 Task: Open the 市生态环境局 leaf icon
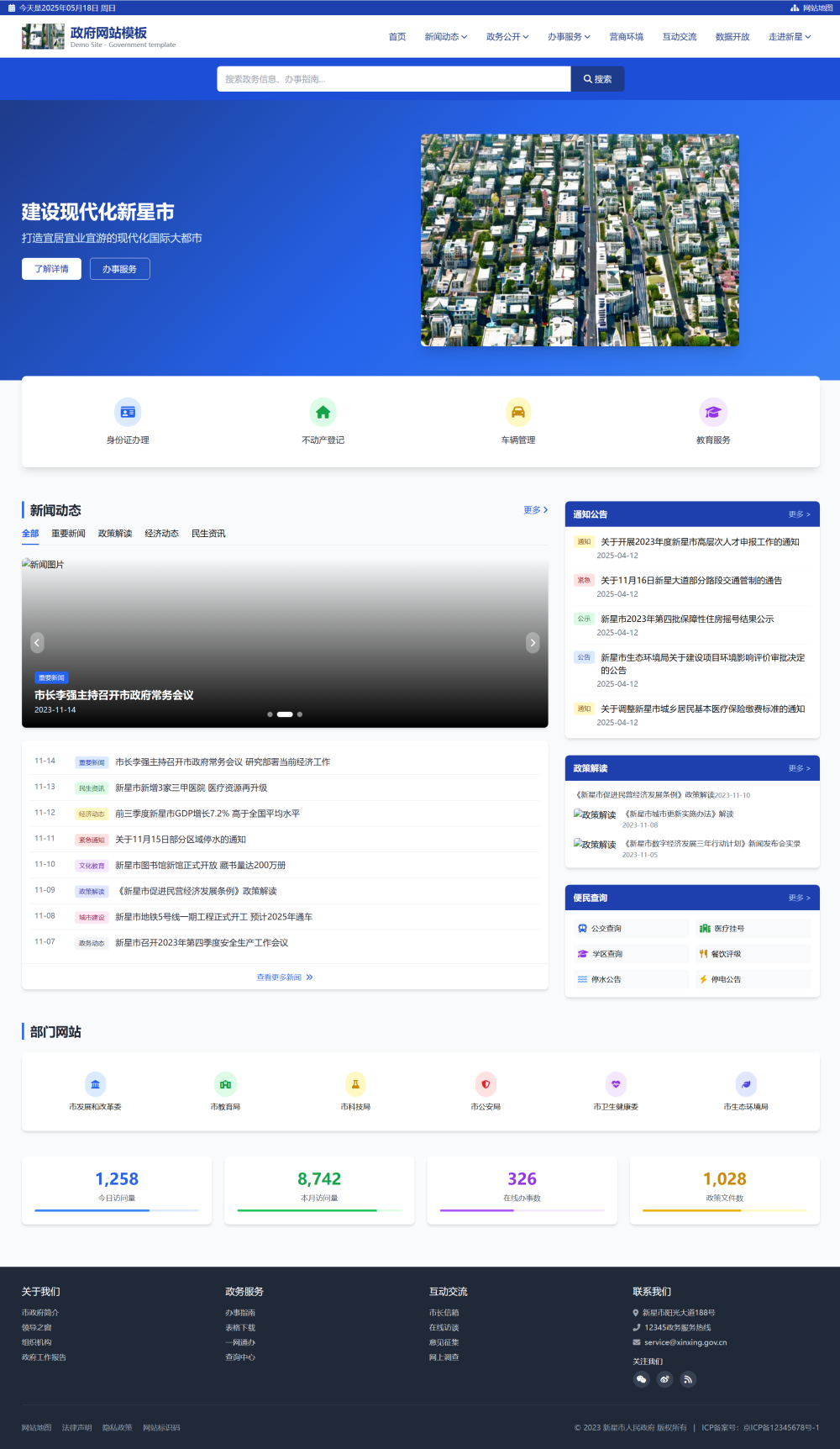[x=746, y=1084]
